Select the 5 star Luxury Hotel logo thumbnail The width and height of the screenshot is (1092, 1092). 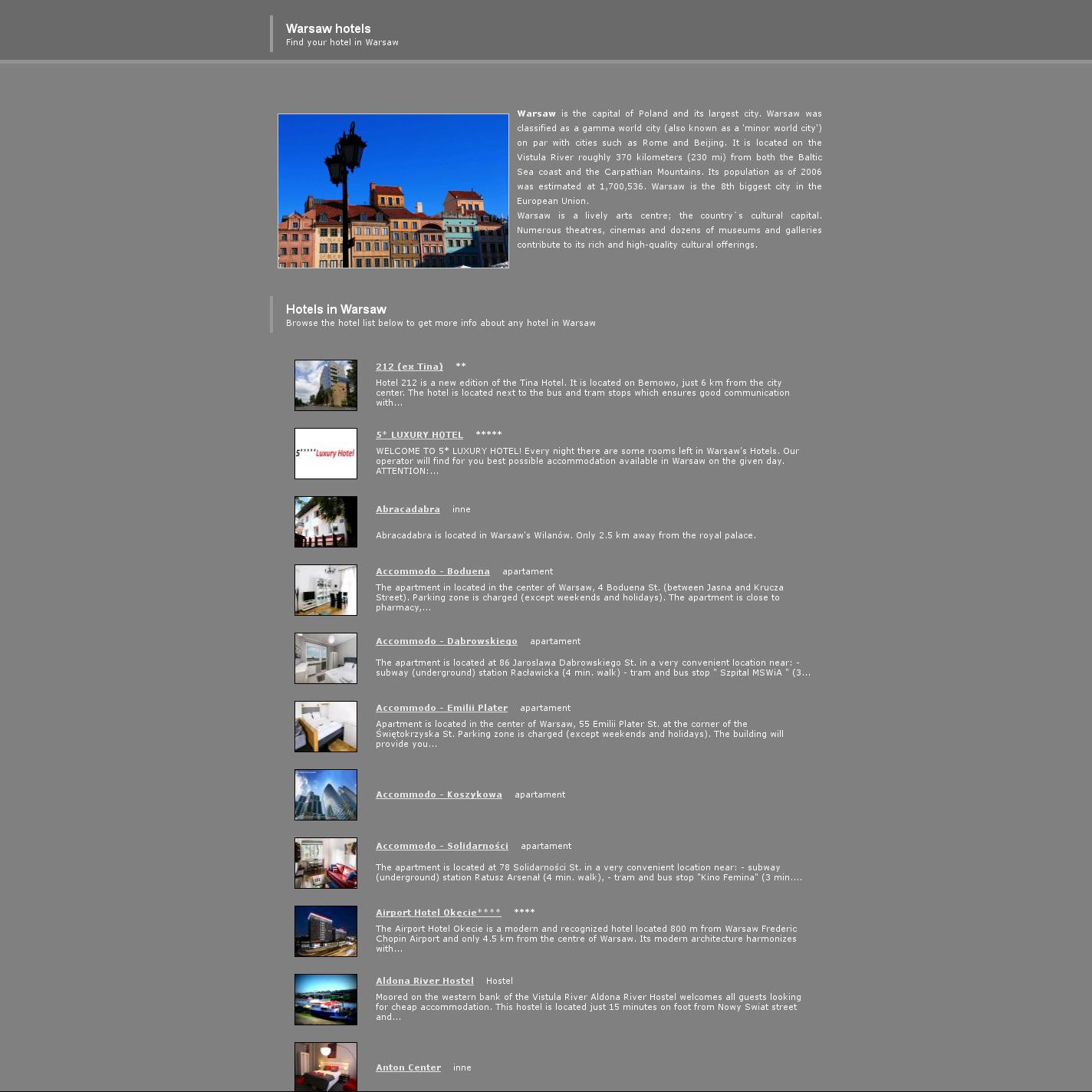pos(326,453)
